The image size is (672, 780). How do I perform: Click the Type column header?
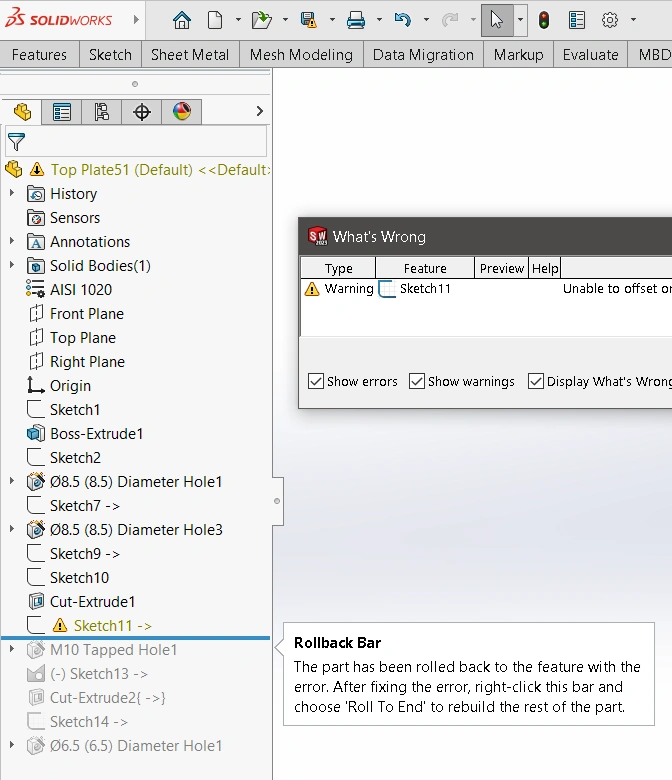338,268
